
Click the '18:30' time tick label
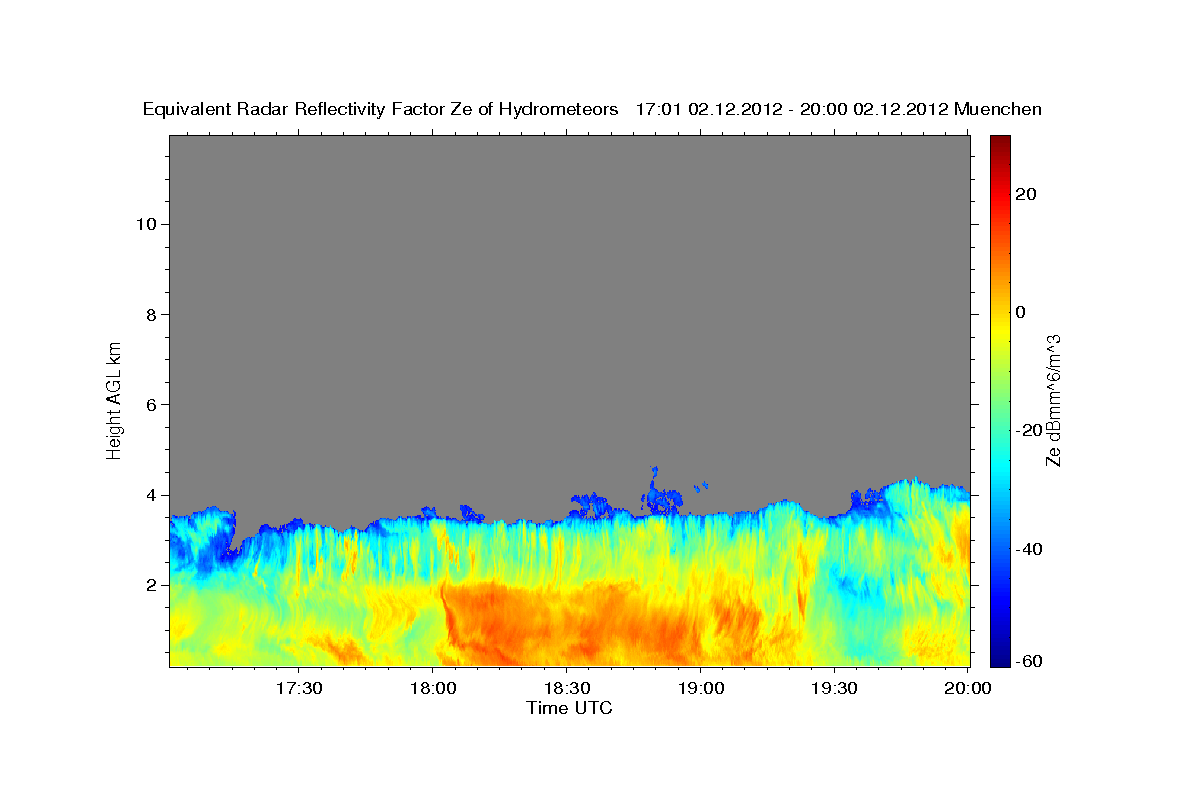pos(566,689)
